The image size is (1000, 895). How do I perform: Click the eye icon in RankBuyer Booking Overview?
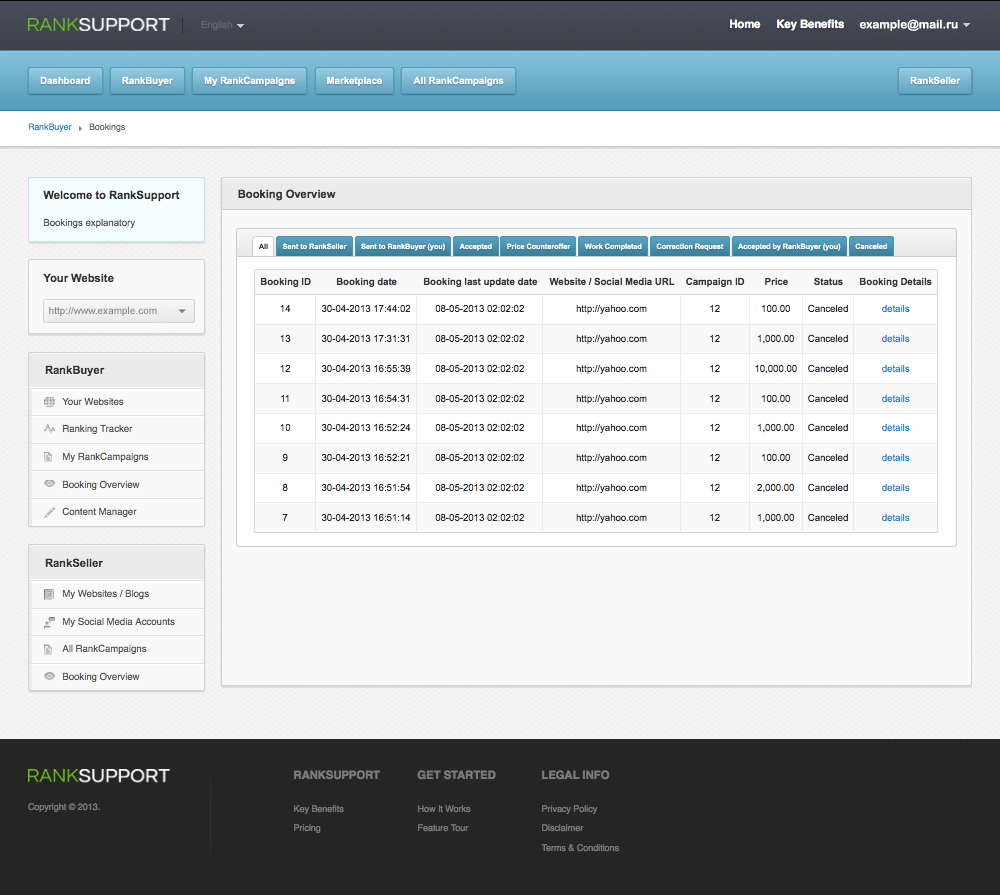[x=49, y=484]
